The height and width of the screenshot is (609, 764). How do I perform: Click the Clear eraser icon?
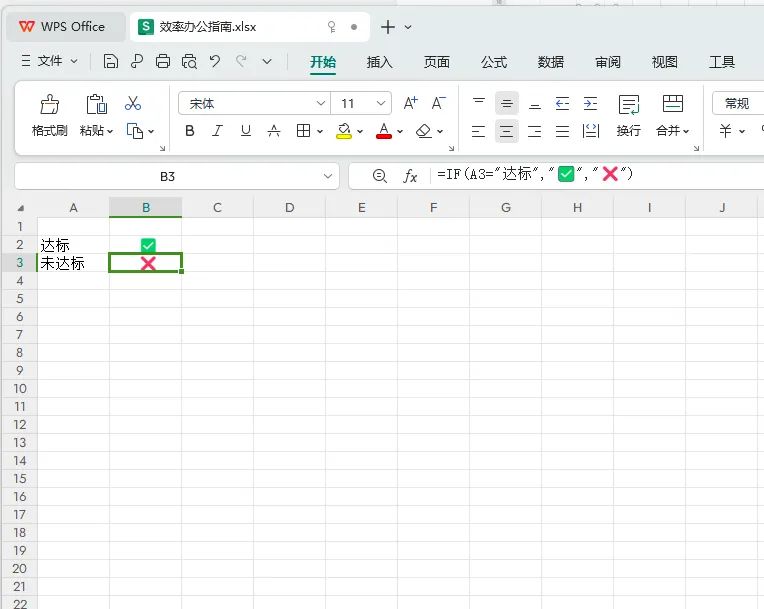(x=424, y=131)
